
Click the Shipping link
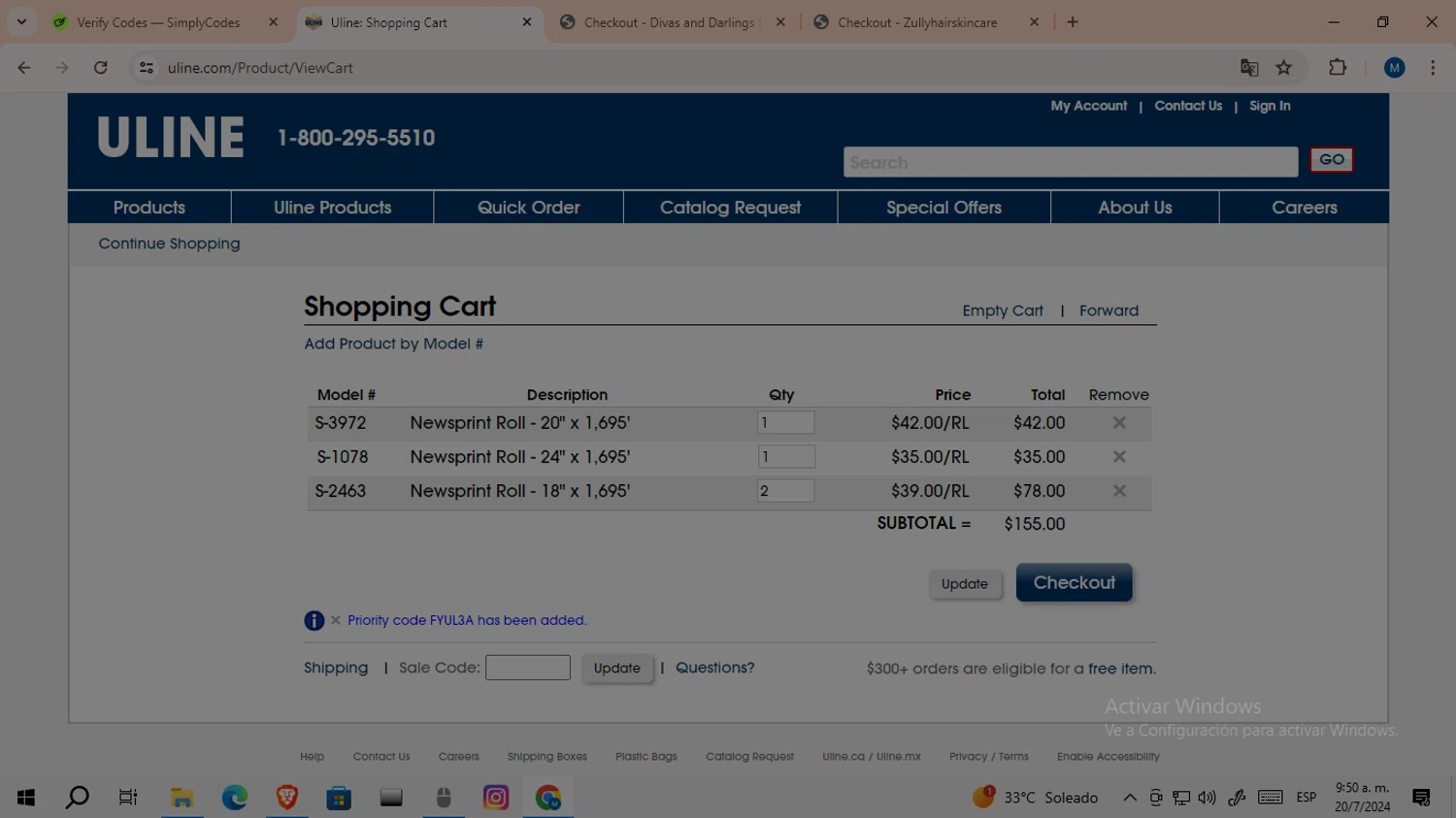coord(336,668)
